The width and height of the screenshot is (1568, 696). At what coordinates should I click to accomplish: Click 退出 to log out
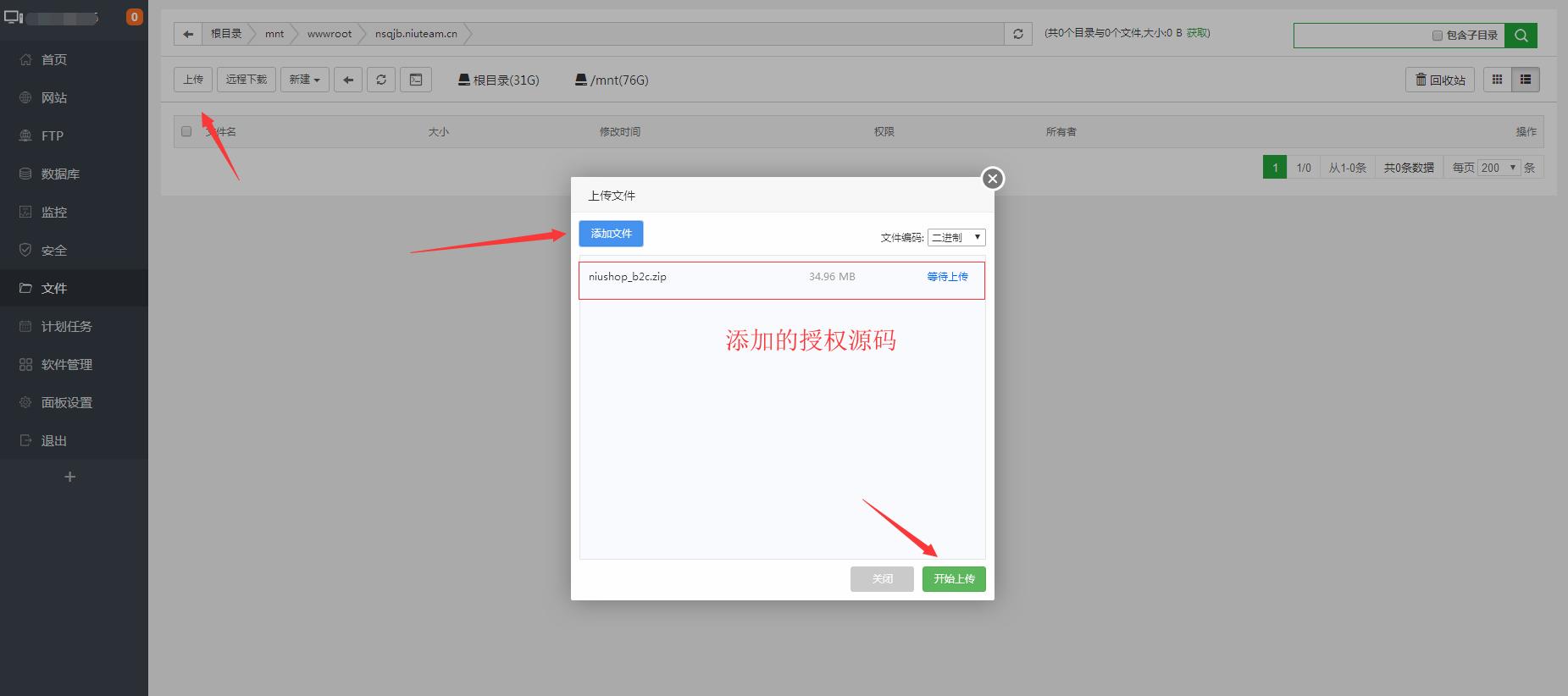(54, 440)
